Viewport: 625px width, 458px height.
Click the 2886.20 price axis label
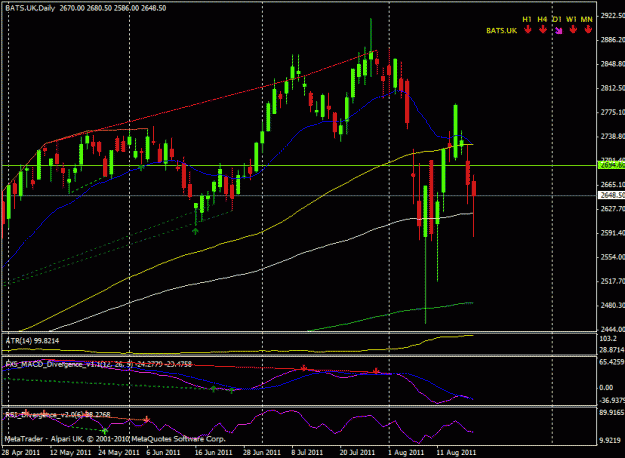(x=613, y=39)
